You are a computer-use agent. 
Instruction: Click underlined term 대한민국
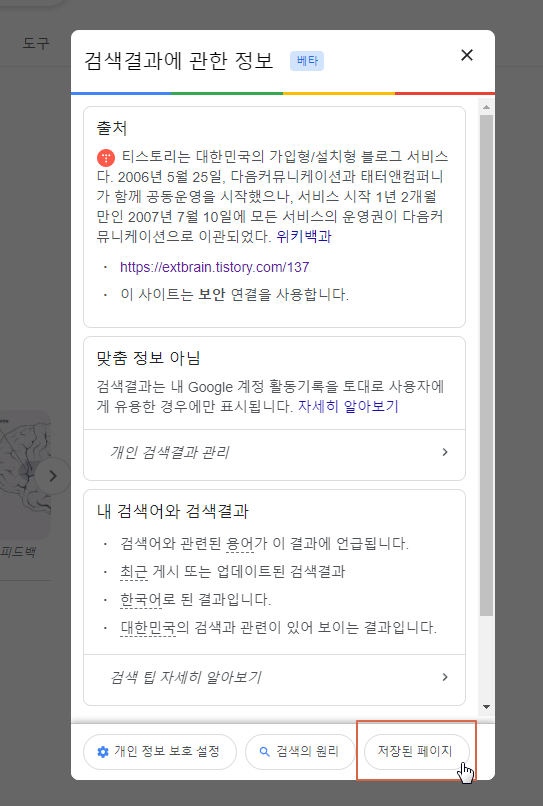[x=148, y=628]
